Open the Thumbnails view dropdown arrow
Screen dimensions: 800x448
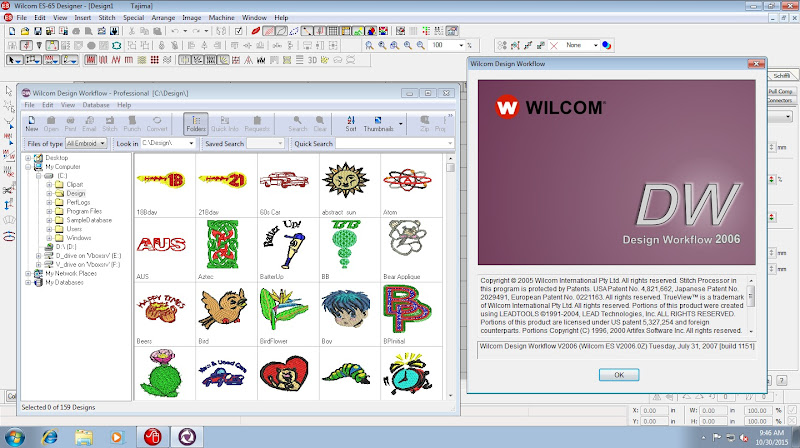(401, 124)
